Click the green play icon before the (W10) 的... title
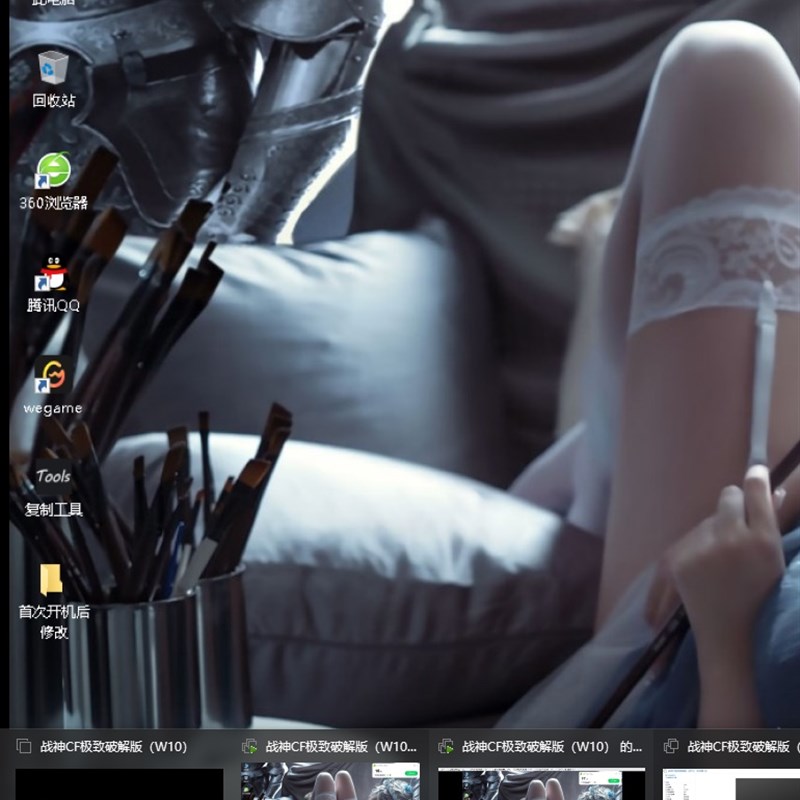Viewport: 800px width, 800px height. pos(446,746)
